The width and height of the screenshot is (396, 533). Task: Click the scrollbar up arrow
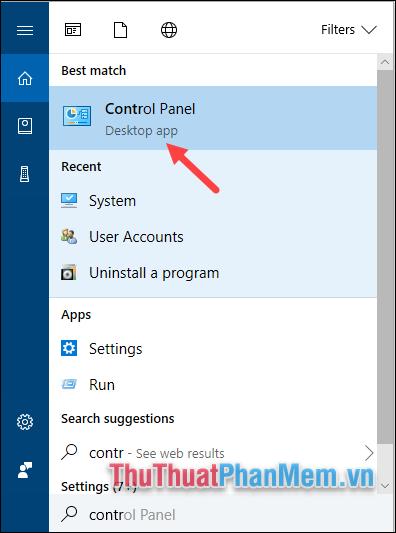pyautogui.click(x=385, y=62)
